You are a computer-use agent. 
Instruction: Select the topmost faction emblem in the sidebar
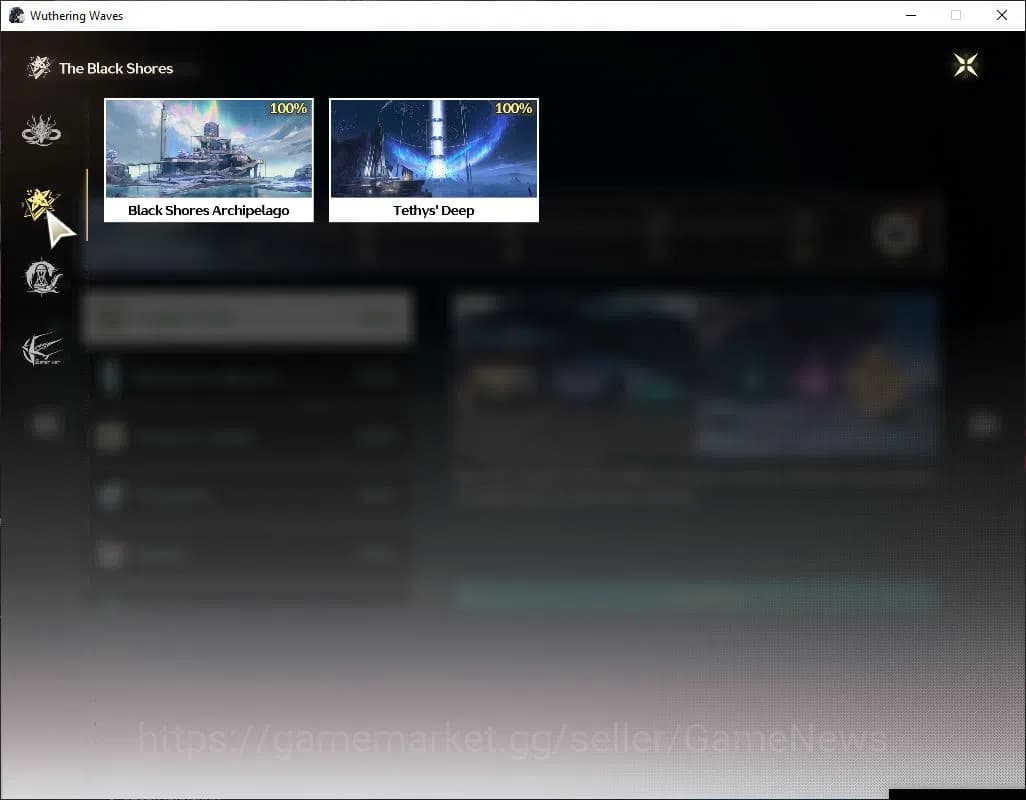(x=40, y=129)
